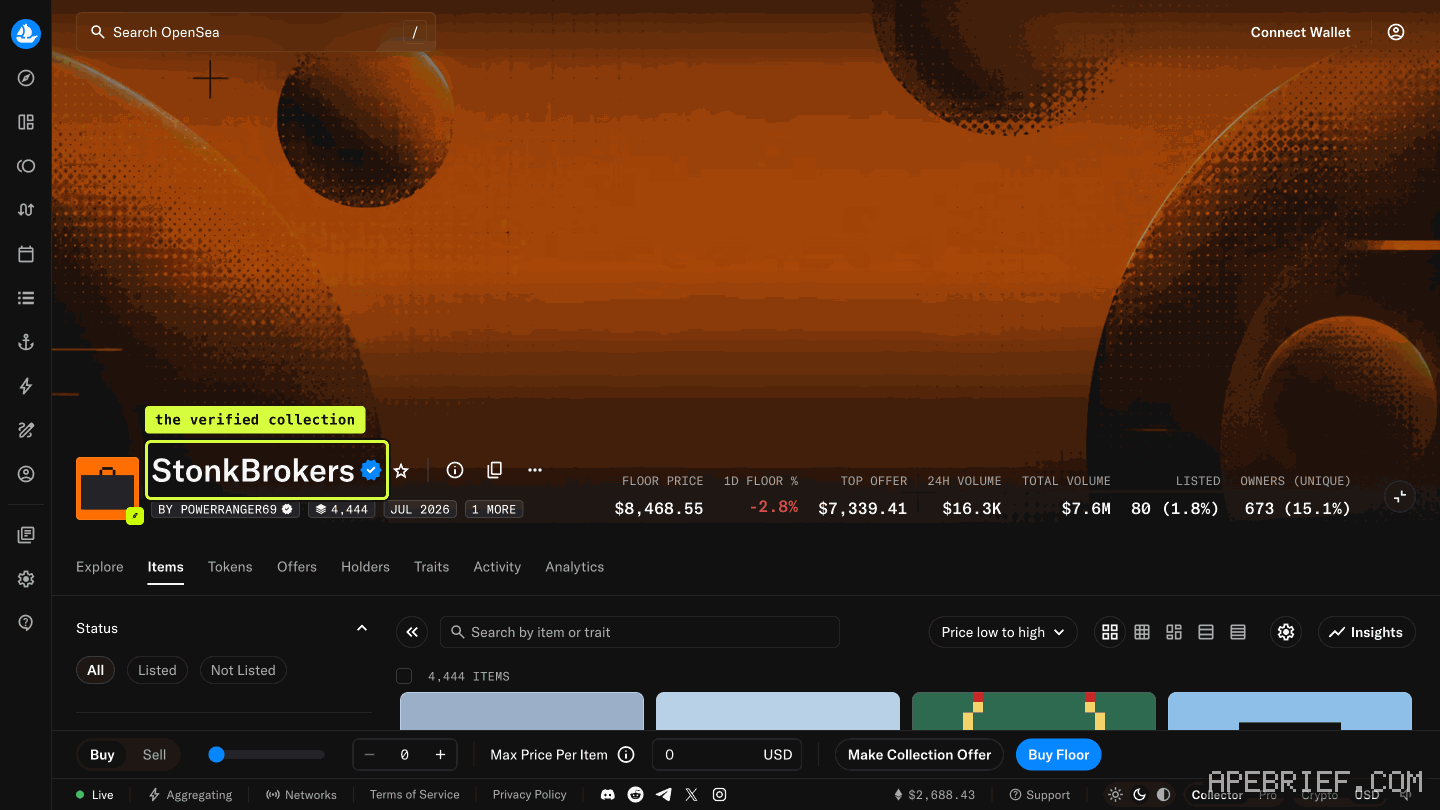Switch to Sell mode

click(154, 755)
